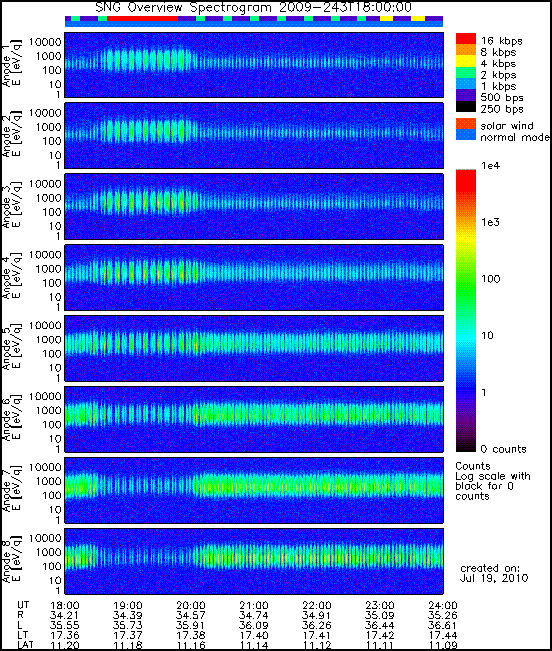The height and width of the screenshot is (651, 552).
Task: Click the R value 34.21
Action: point(64,615)
